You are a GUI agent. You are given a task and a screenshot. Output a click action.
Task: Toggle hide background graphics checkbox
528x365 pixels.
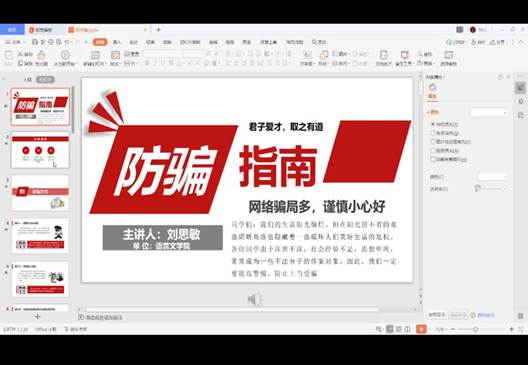coord(433,159)
